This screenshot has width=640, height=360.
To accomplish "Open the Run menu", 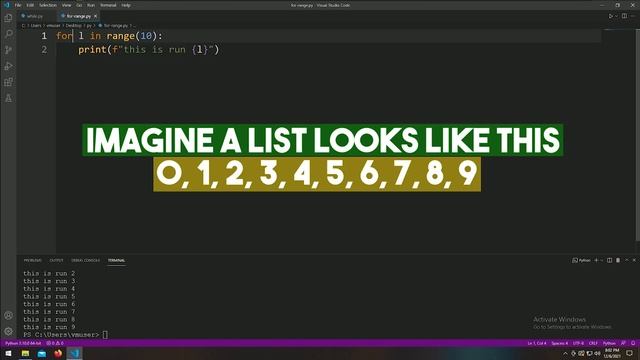I will point(91,5).
